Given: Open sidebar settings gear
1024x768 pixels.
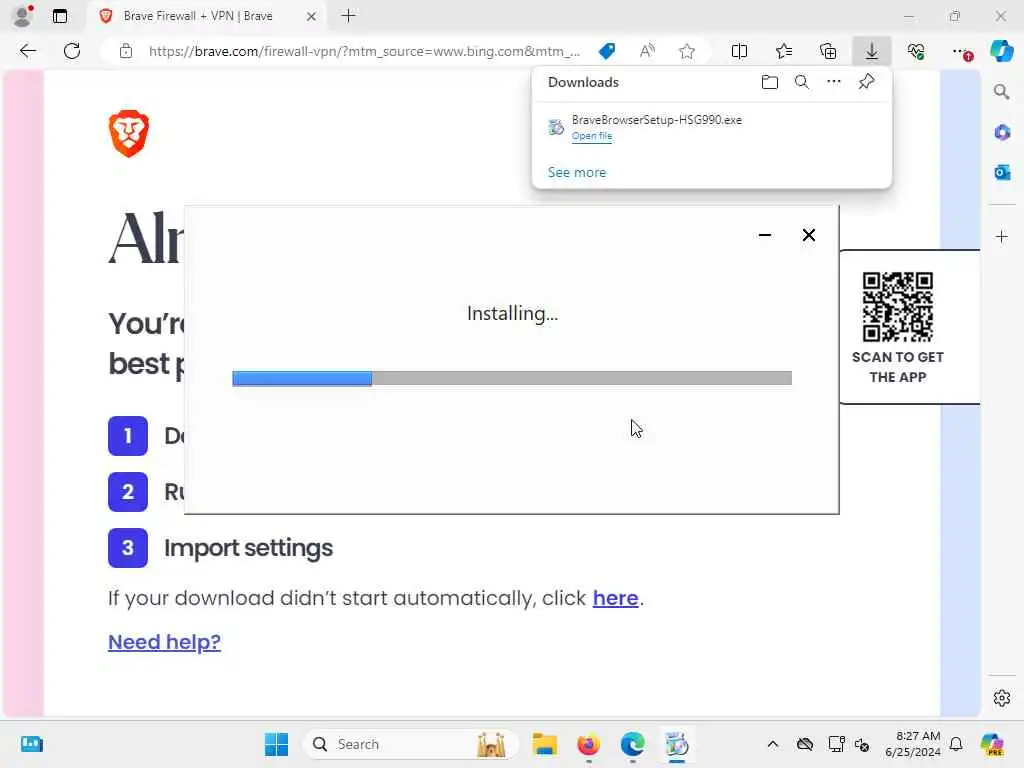Looking at the screenshot, I should [x=1002, y=698].
